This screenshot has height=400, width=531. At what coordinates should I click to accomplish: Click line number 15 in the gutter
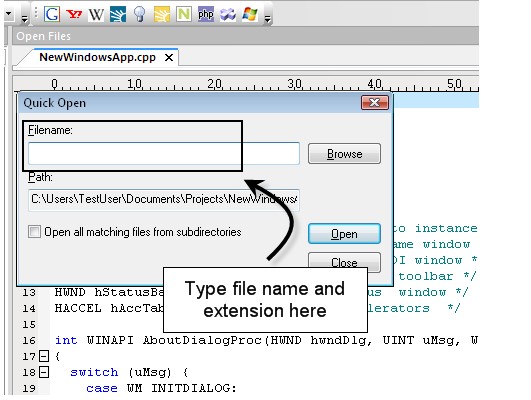(x=29, y=324)
